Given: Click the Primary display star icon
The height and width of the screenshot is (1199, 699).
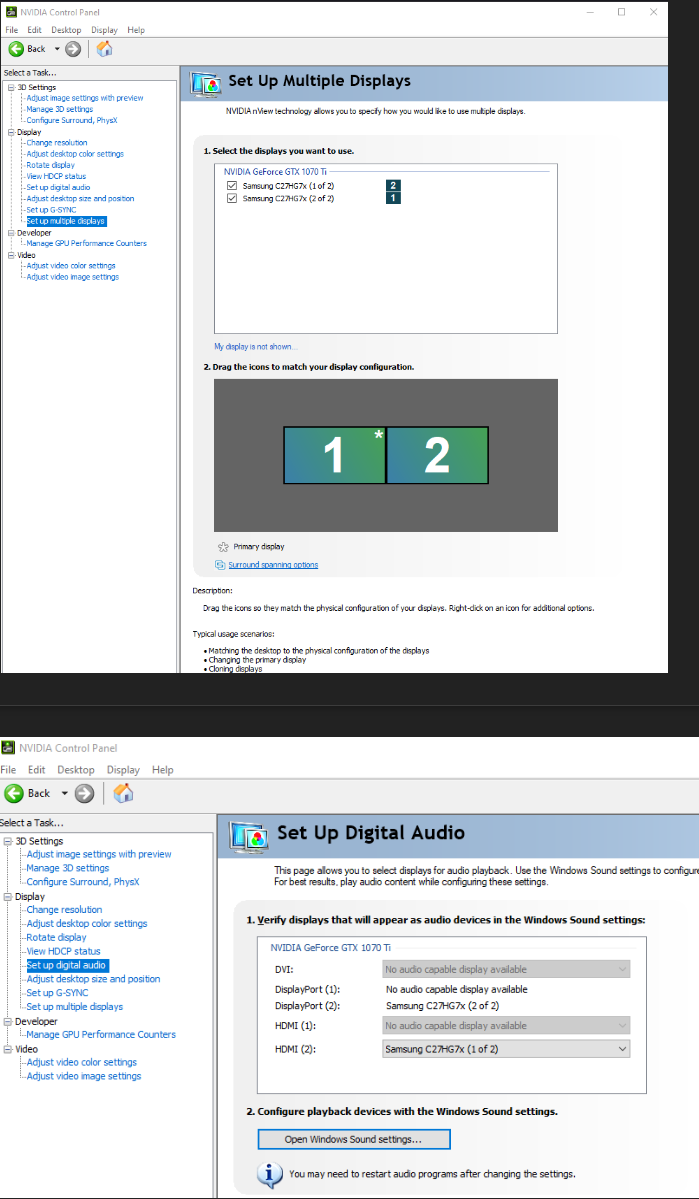Looking at the screenshot, I should click(223, 547).
